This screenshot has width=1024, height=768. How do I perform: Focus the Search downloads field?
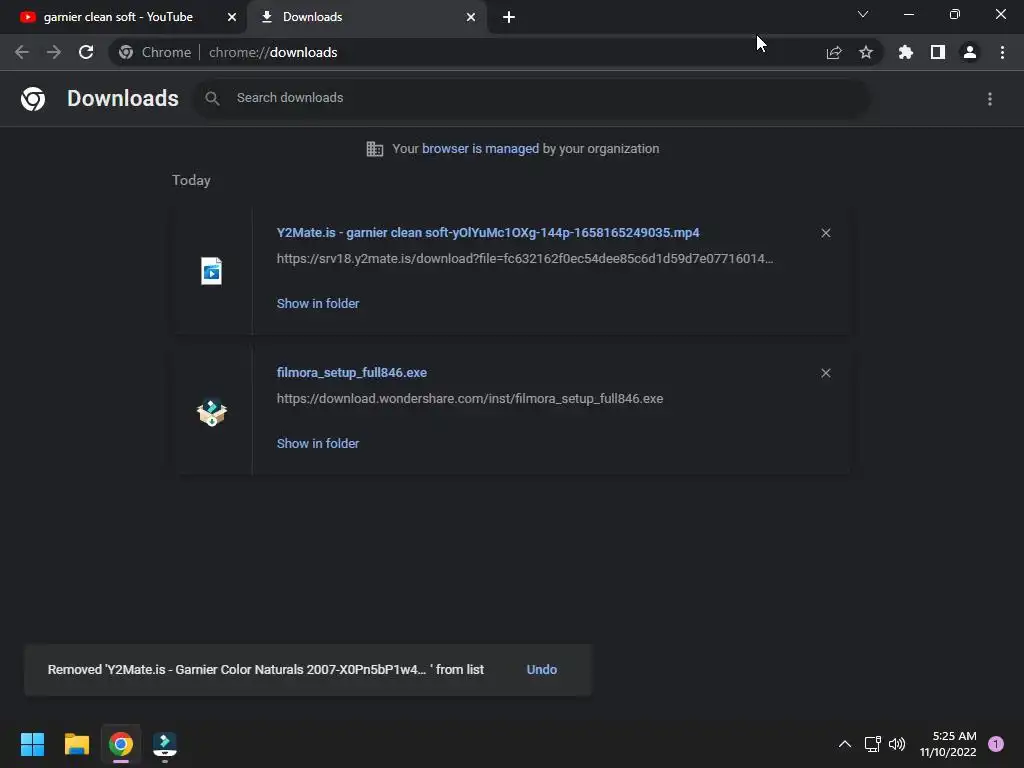pos(532,98)
